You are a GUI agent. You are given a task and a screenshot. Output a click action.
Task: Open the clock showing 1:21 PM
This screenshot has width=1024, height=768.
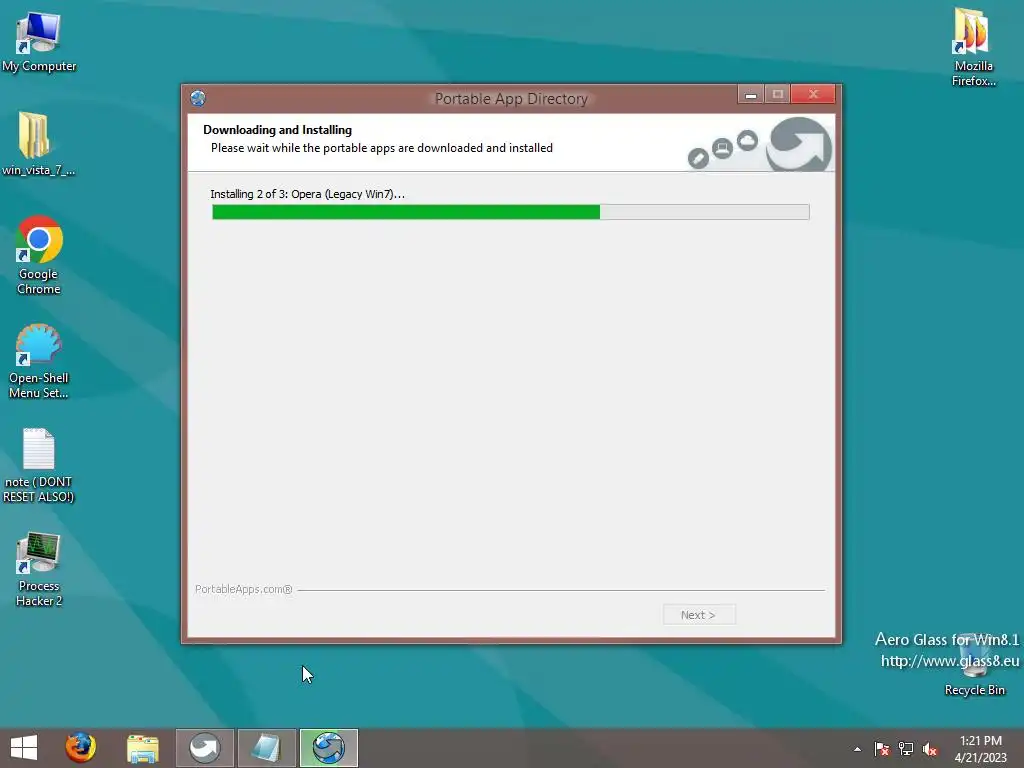[x=980, y=748]
